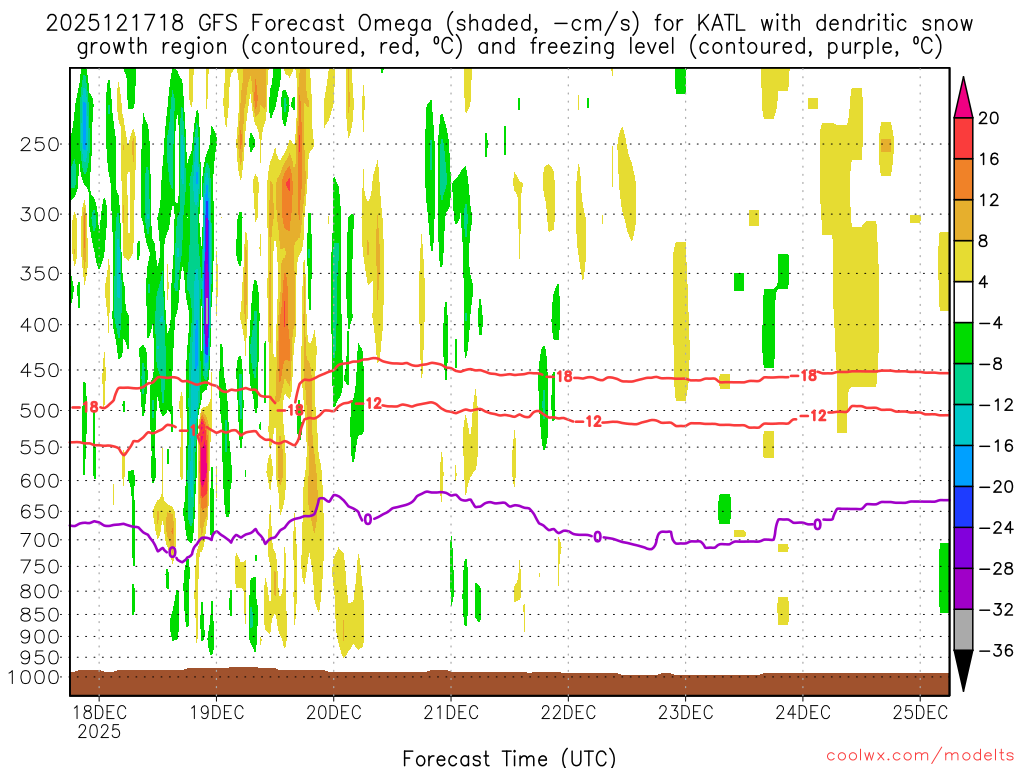Image resolution: width=1024 pixels, height=768 pixels.
Task: Click the "21DEC" time axis label
Action: pos(451,712)
